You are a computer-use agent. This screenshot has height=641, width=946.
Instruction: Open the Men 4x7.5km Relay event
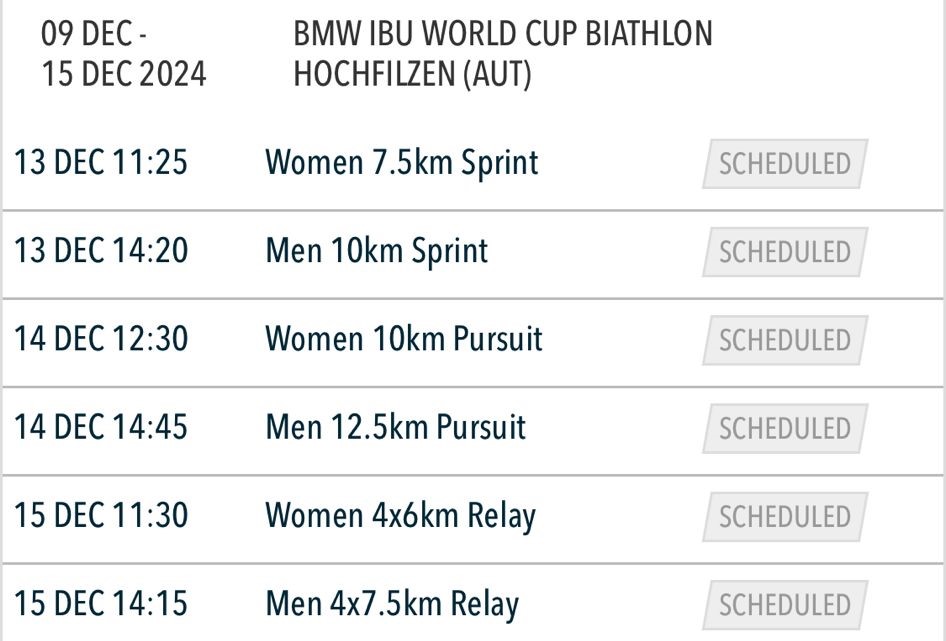(x=392, y=605)
